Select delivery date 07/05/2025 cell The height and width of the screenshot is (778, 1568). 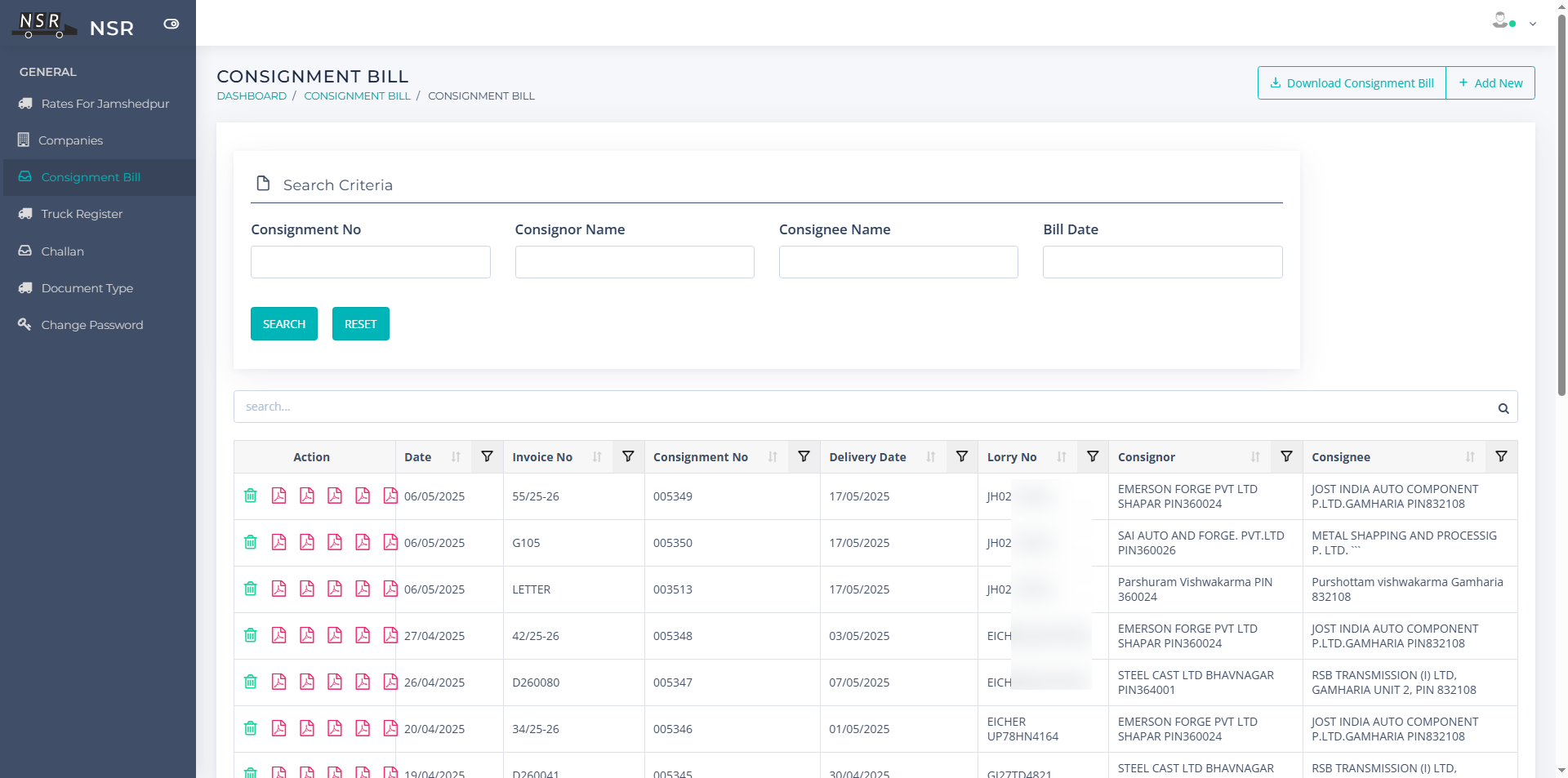pos(898,682)
